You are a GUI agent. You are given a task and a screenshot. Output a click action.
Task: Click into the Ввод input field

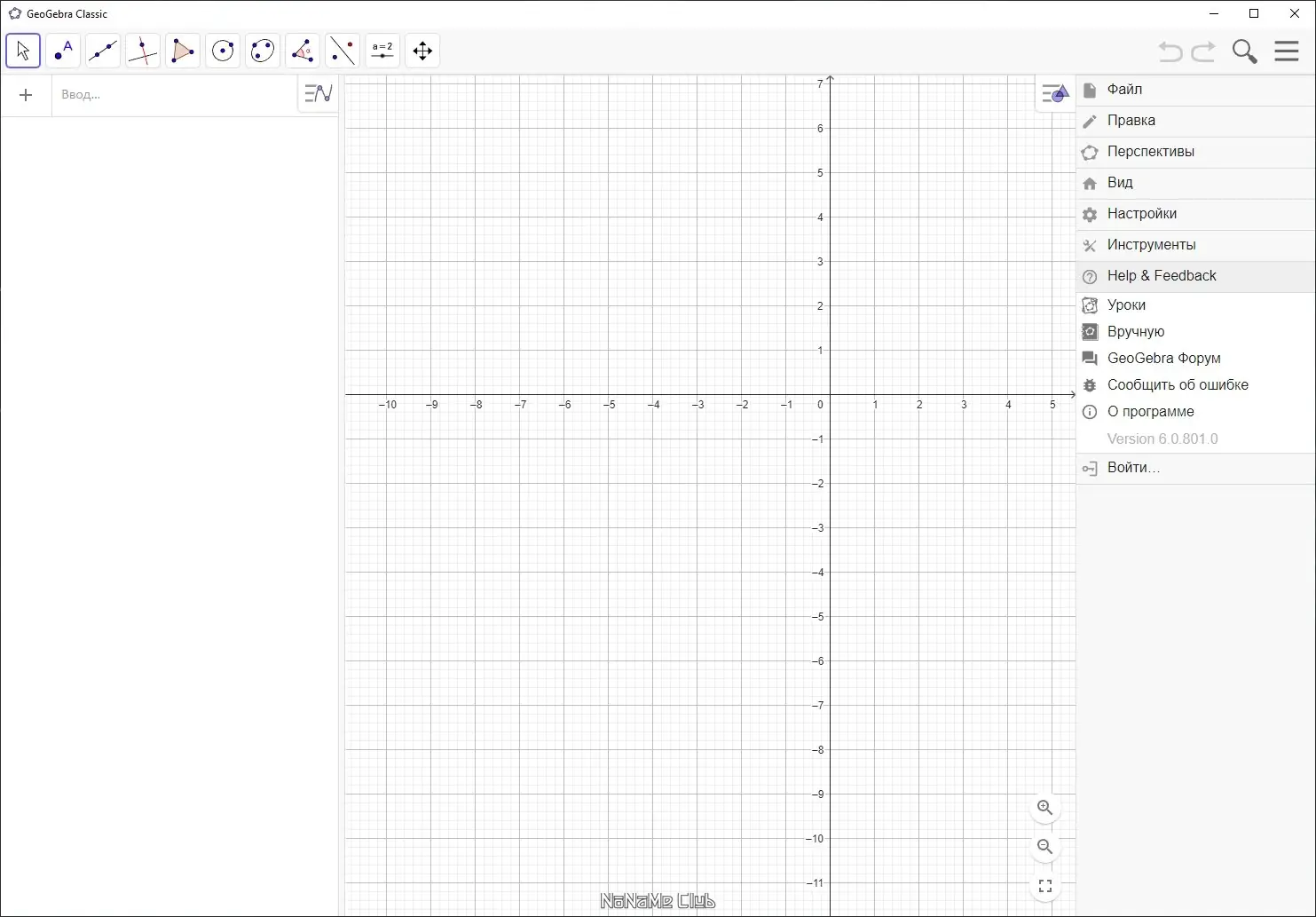coord(175,94)
